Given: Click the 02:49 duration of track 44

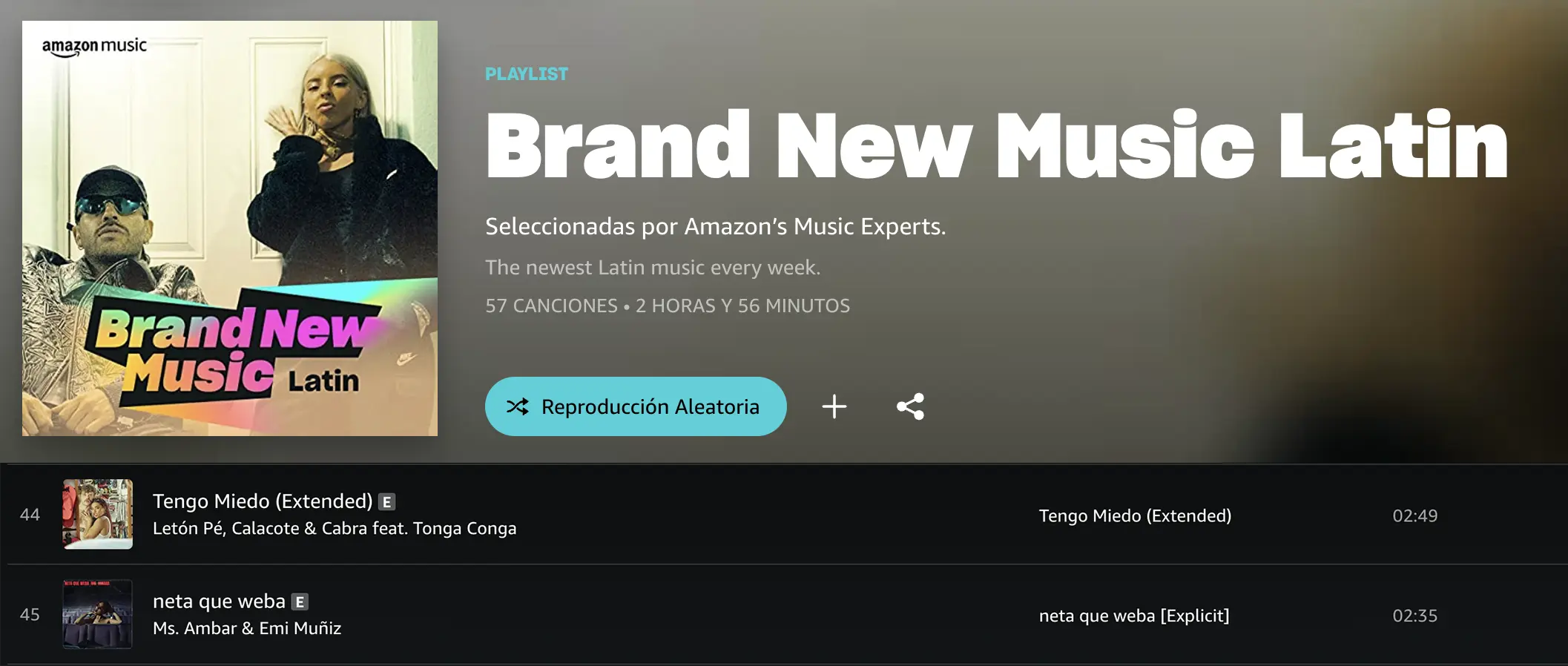Looking at the screenshot, I should pos(1414,515).
